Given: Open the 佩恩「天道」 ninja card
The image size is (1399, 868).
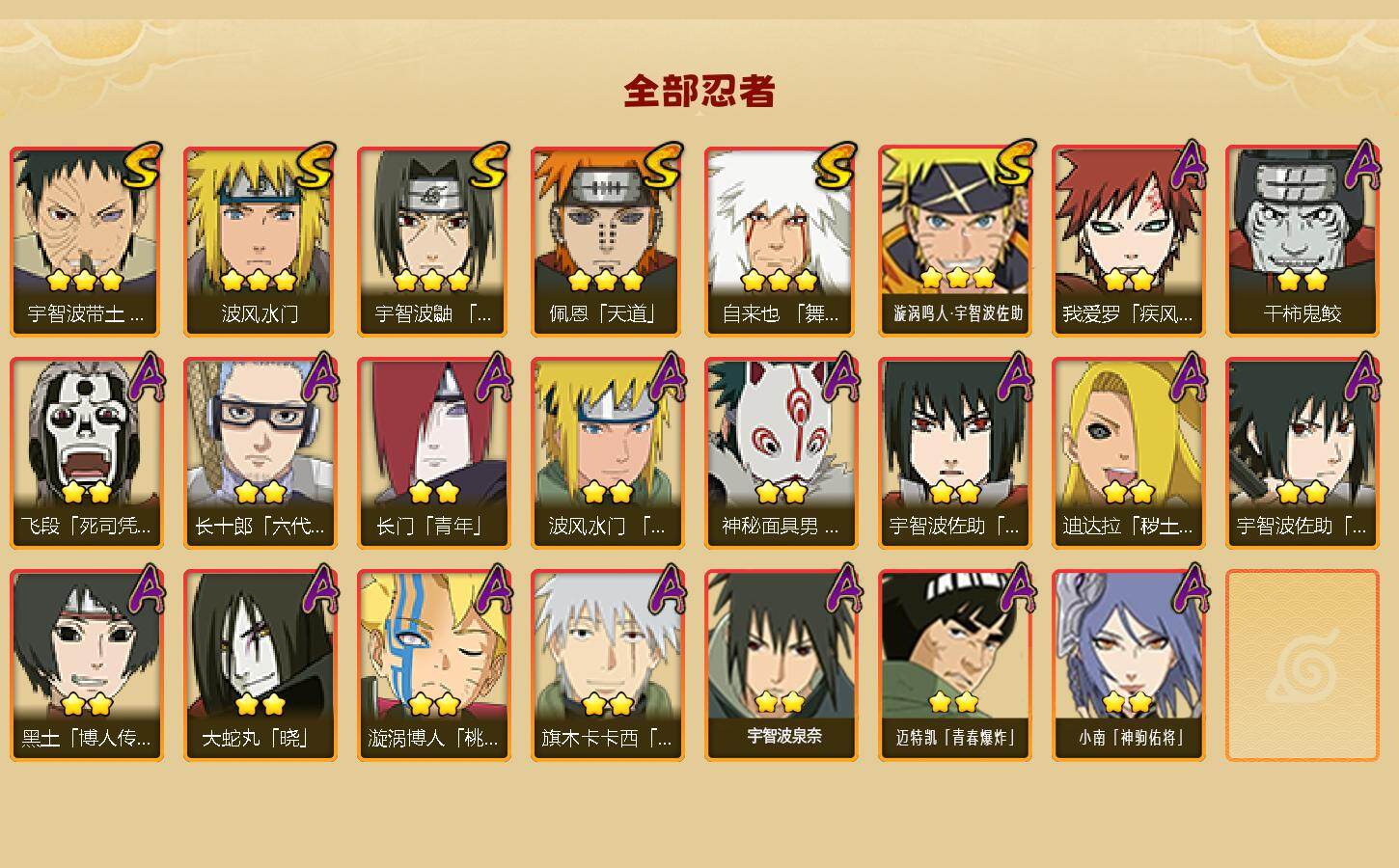Looking at the screenshot, I should 607,241.
